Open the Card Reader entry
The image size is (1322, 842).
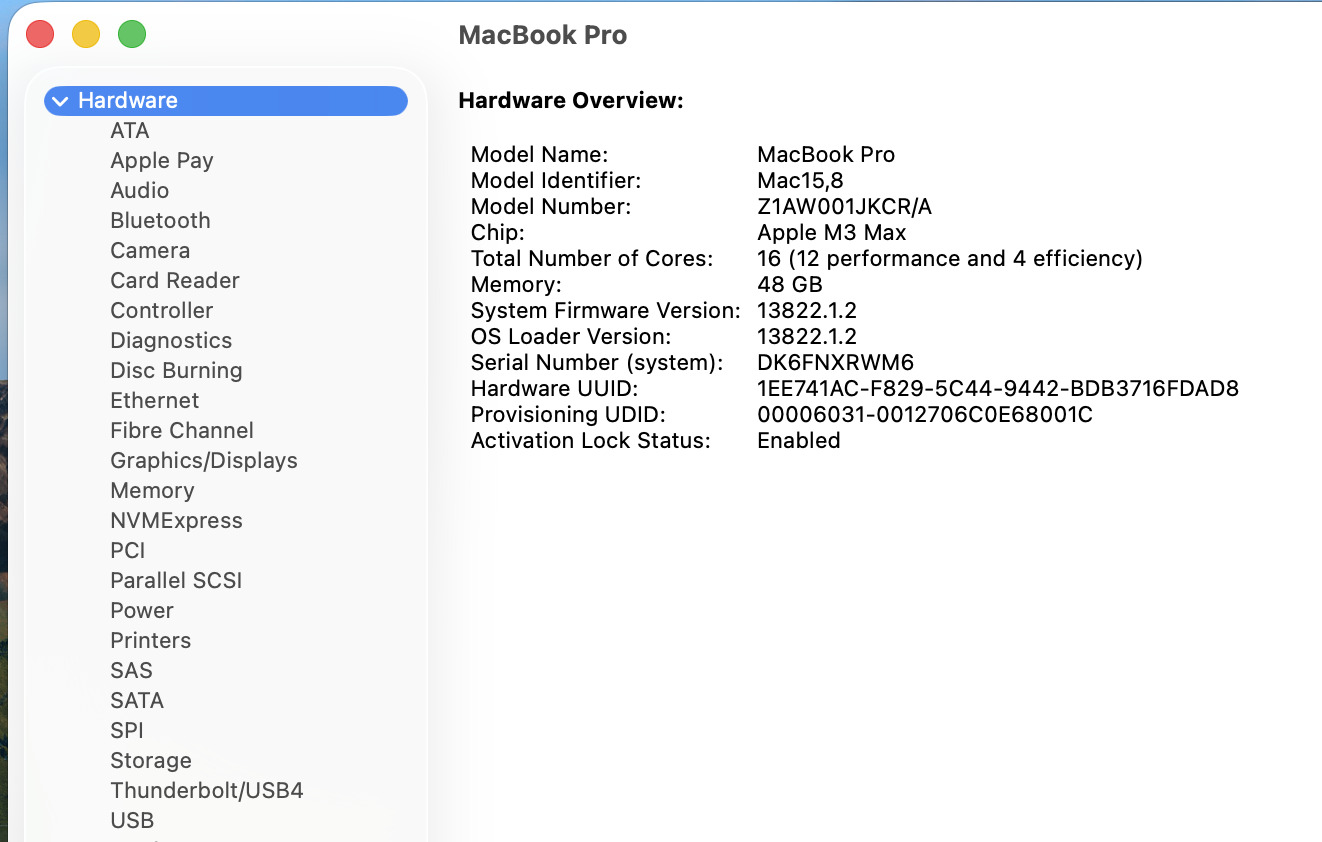coord(175,281)
